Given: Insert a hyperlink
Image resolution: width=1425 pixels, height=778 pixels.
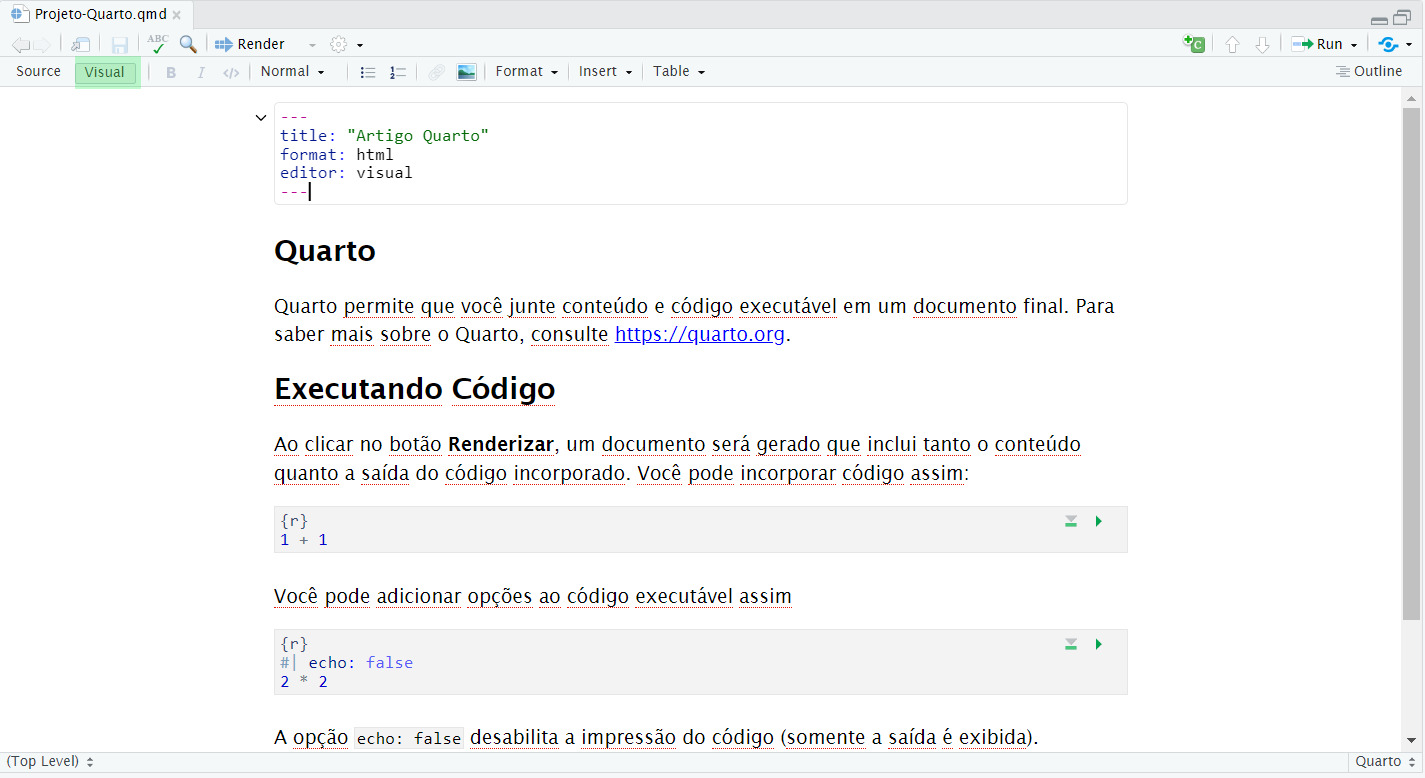Looking at the screenshot, I should click(x=436, y=72).
